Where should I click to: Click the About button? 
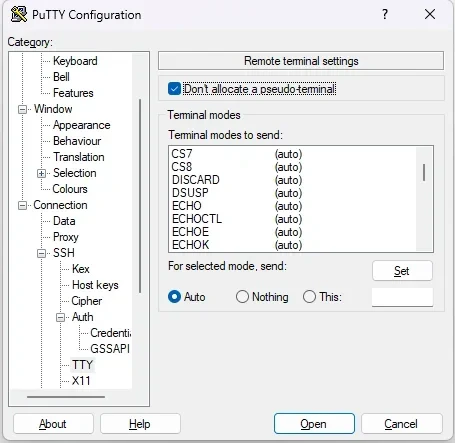point(53,424)
